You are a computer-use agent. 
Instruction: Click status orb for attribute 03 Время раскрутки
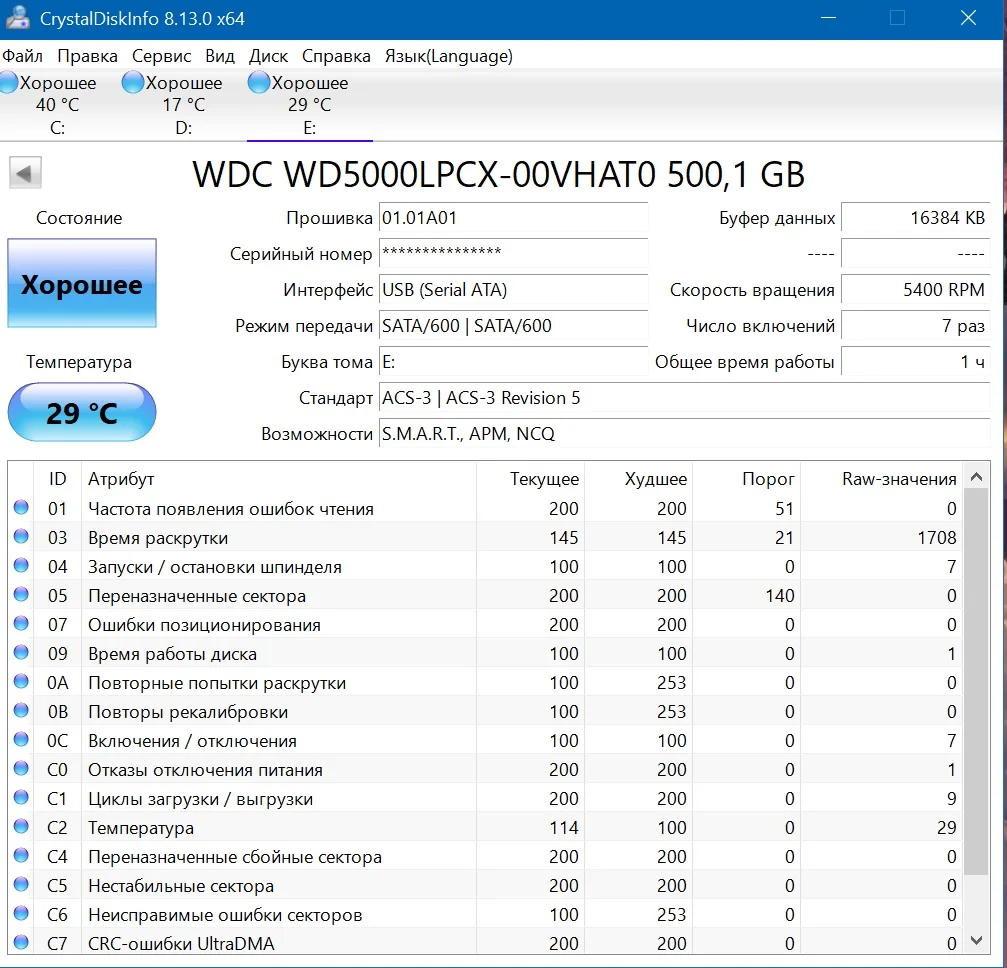point(21,536)
